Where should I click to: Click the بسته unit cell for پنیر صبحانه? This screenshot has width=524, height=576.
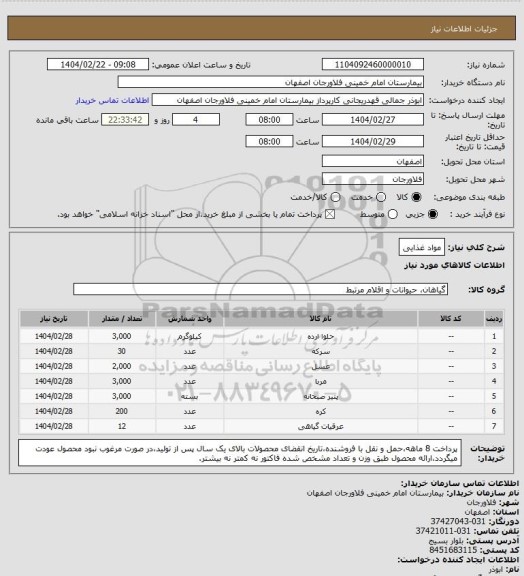point(190,396)
